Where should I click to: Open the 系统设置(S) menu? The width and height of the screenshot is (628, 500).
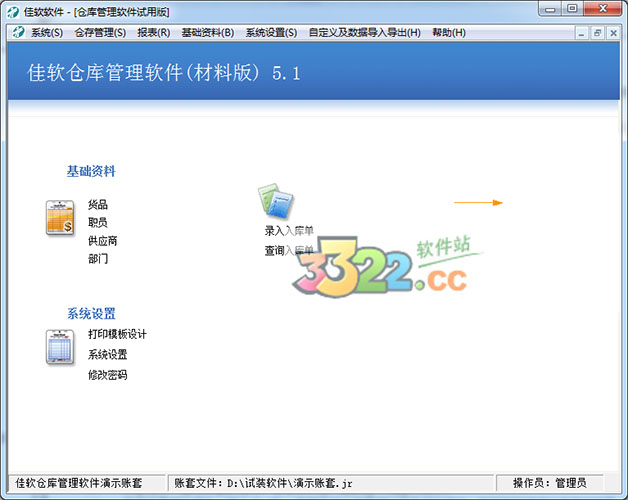(x=271, y=32)
